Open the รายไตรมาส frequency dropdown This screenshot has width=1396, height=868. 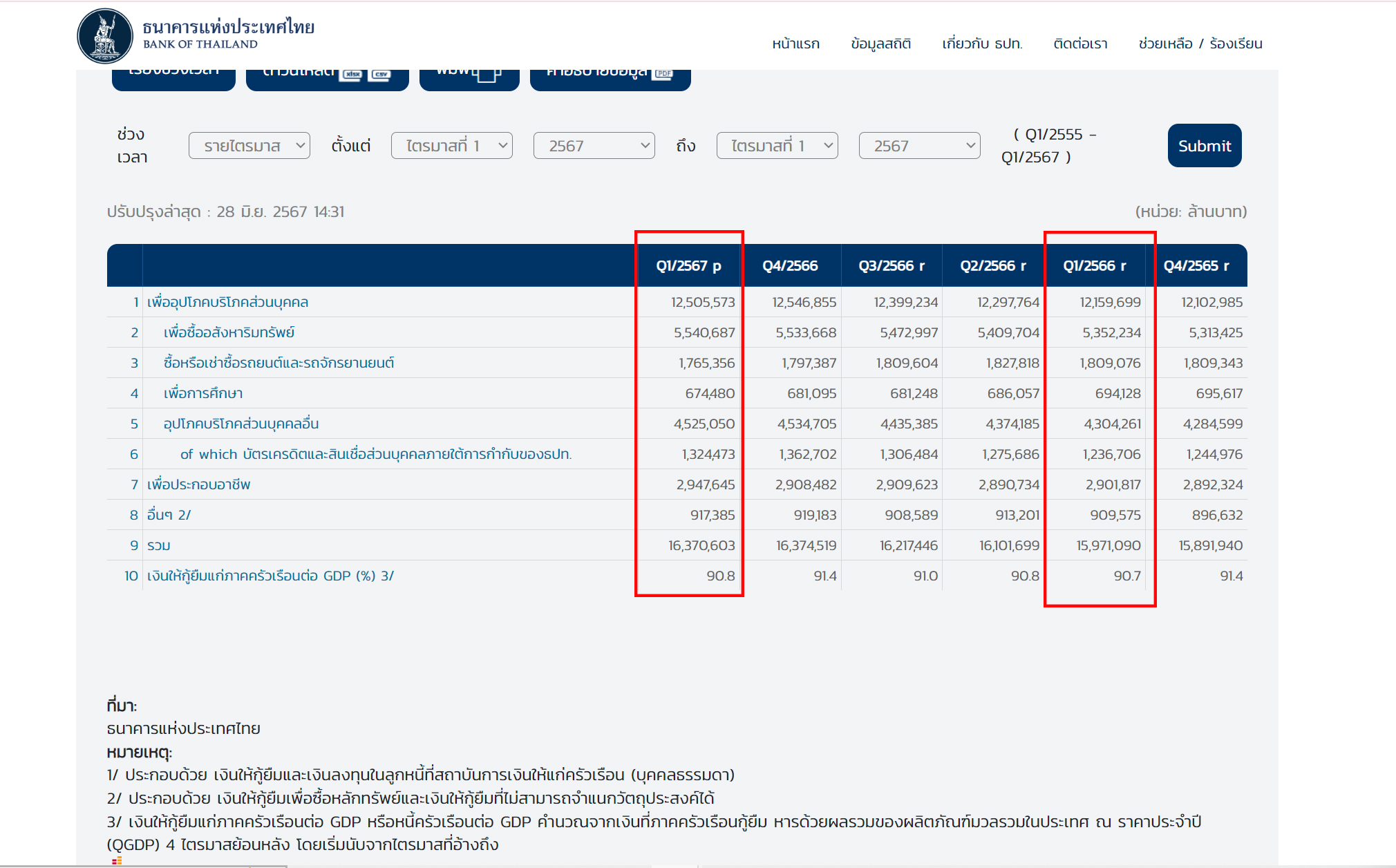(x=249, y=146)
